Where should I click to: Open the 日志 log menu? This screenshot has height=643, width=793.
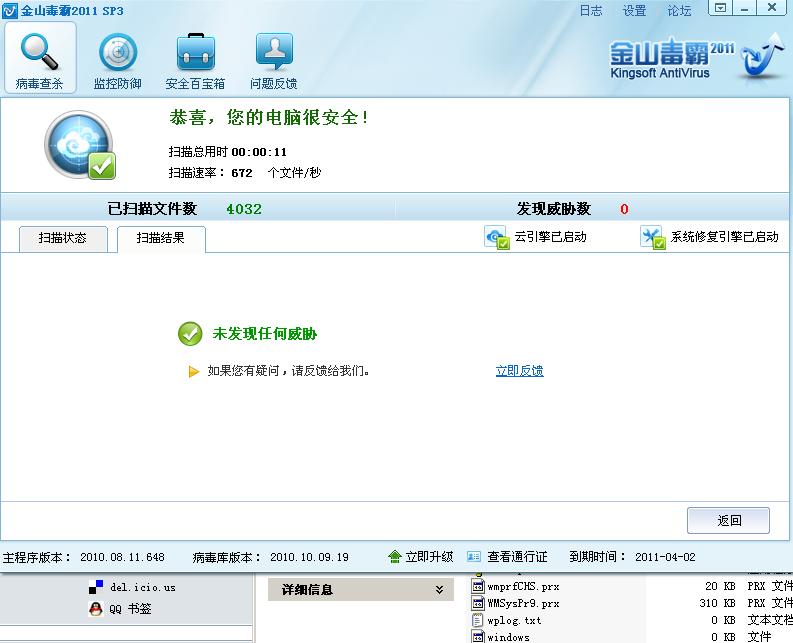tap(591, 11)
